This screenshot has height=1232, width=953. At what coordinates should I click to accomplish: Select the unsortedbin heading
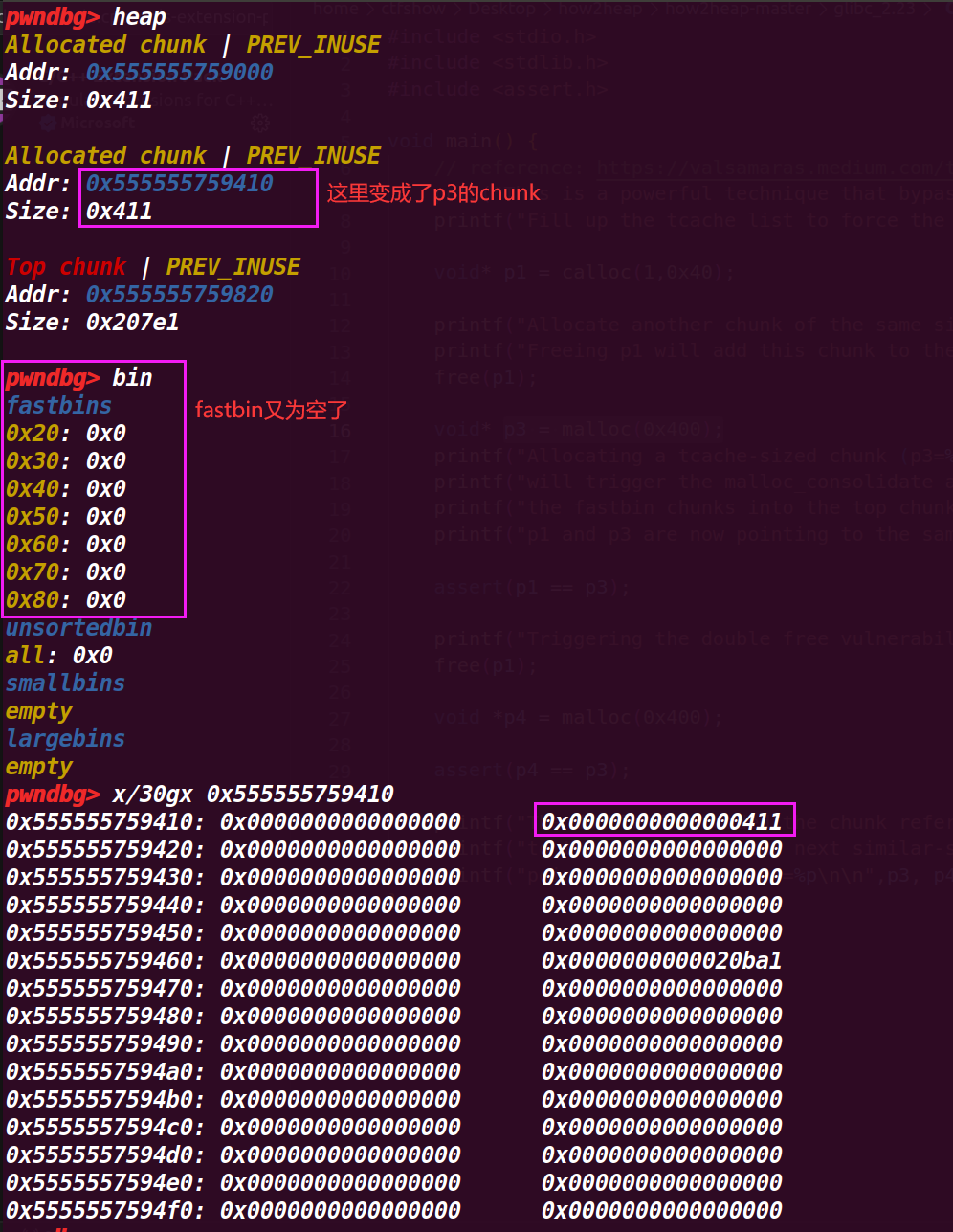[x=78, y=628]
